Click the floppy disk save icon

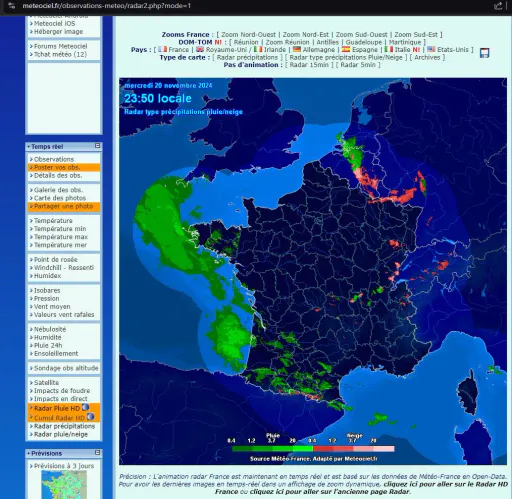pyautogui.click(x=484, y=53)
